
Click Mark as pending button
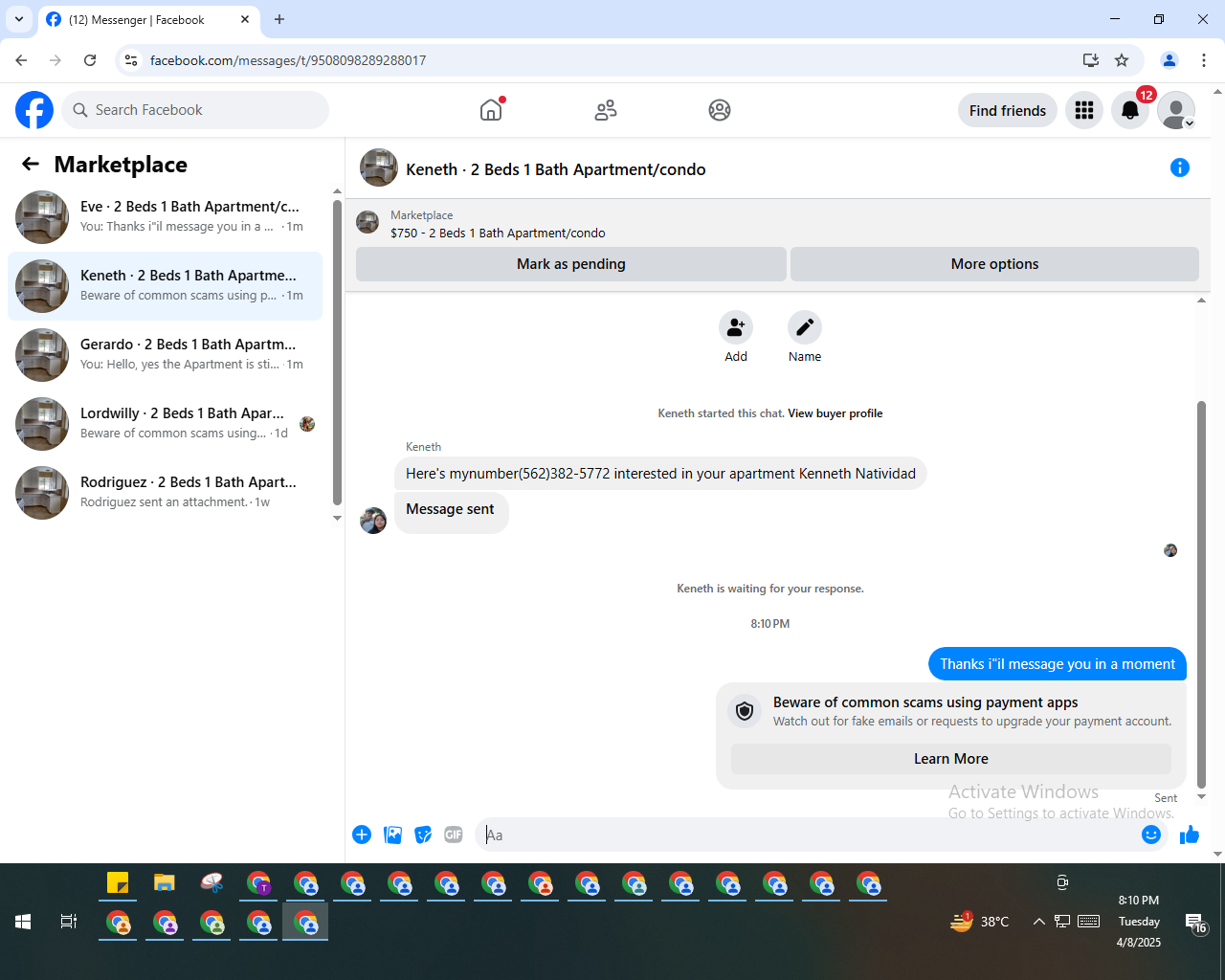pos(571,264)
